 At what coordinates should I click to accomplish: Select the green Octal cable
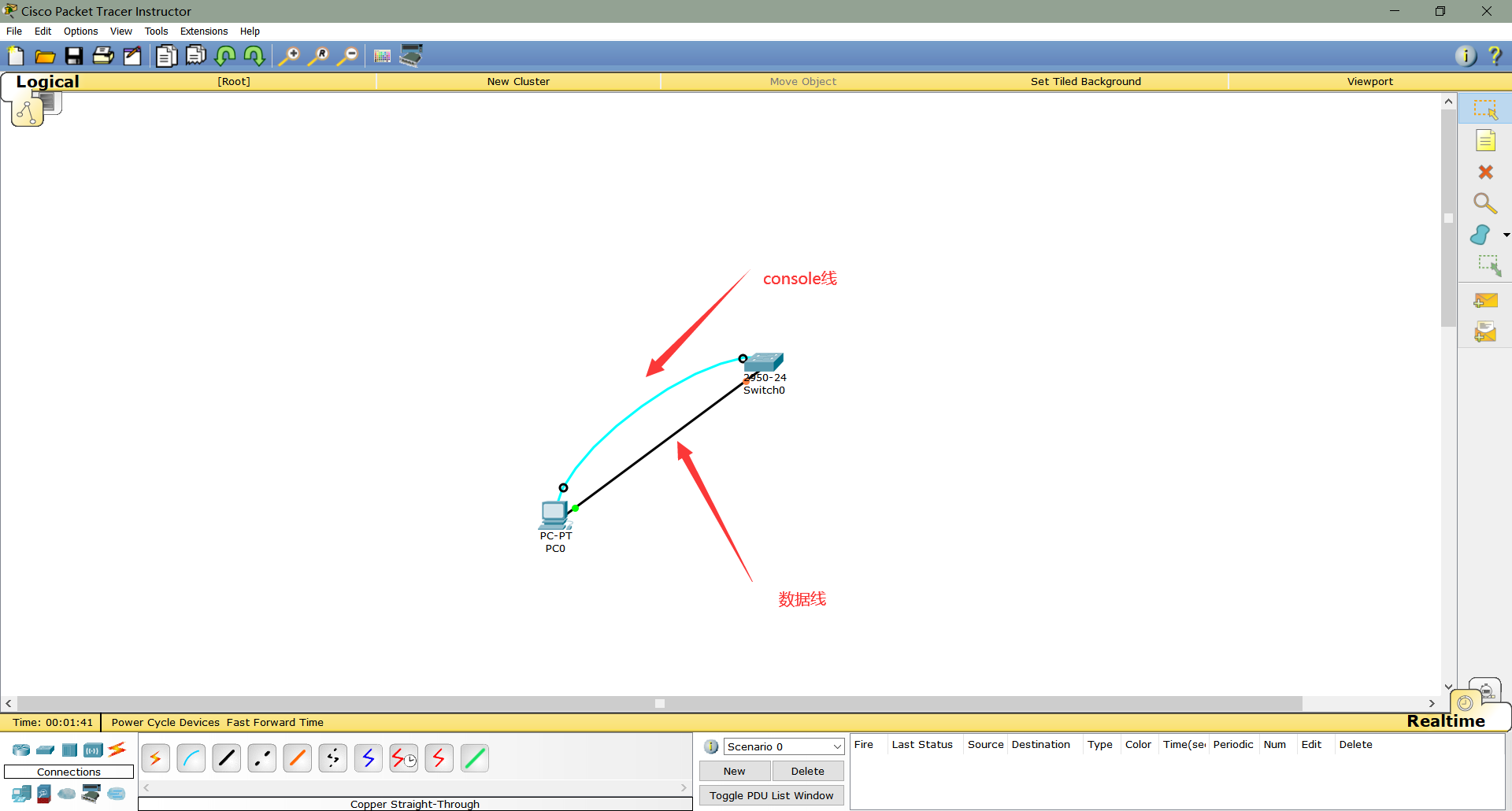click(x=475, y=758)
